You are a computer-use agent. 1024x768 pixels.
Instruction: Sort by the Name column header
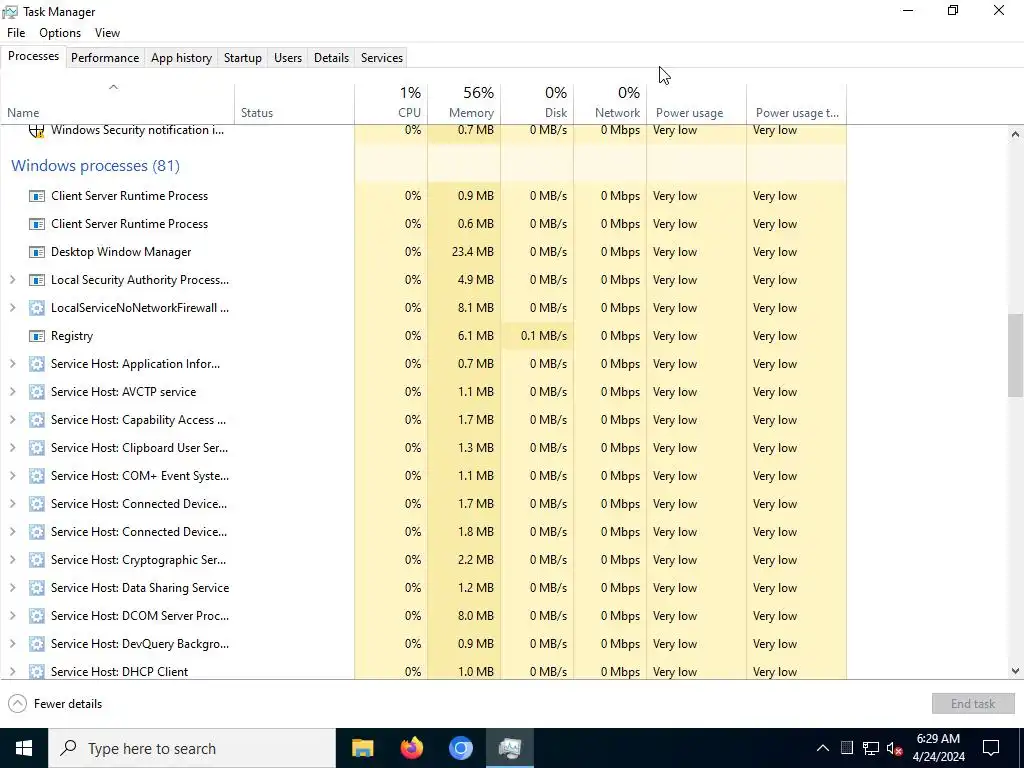pos(118,103)
